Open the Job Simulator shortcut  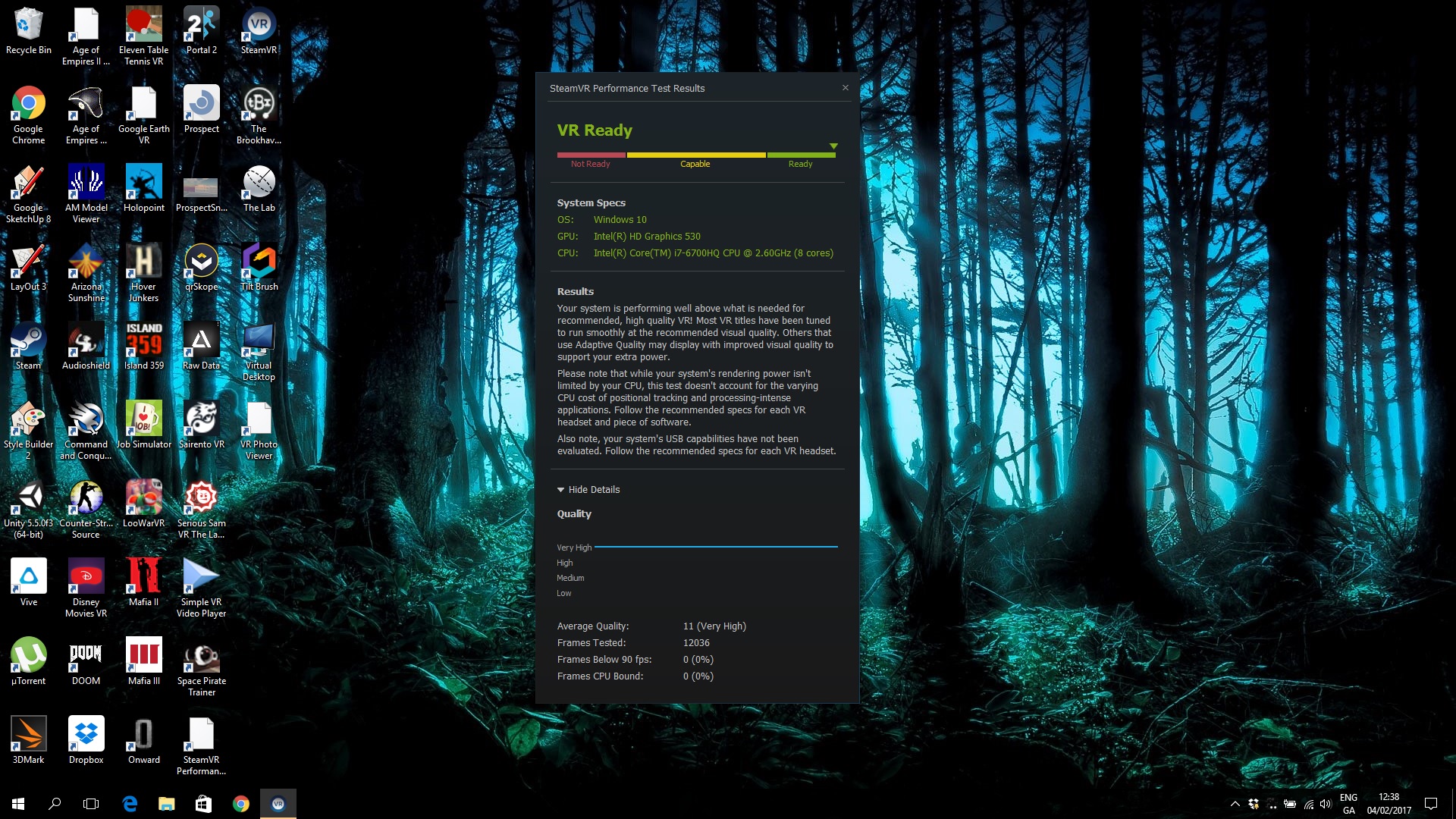143,425
